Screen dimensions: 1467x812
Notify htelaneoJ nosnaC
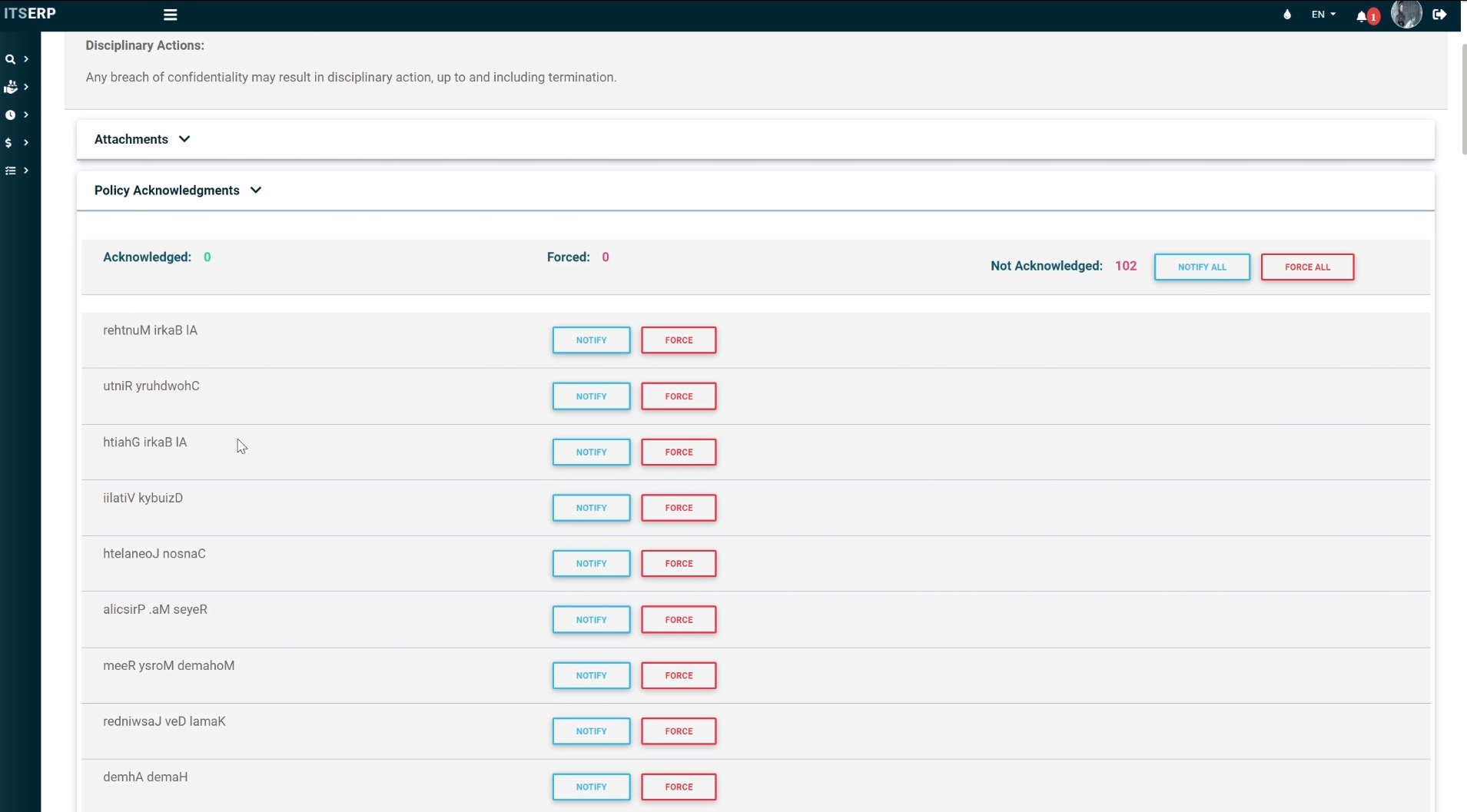[591, 564]
